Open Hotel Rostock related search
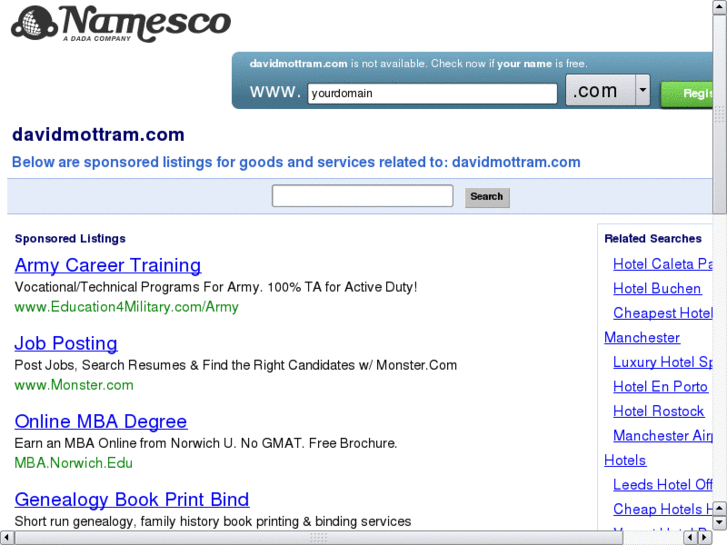Viewport: 727px width, 545px height. pos(658,411)
